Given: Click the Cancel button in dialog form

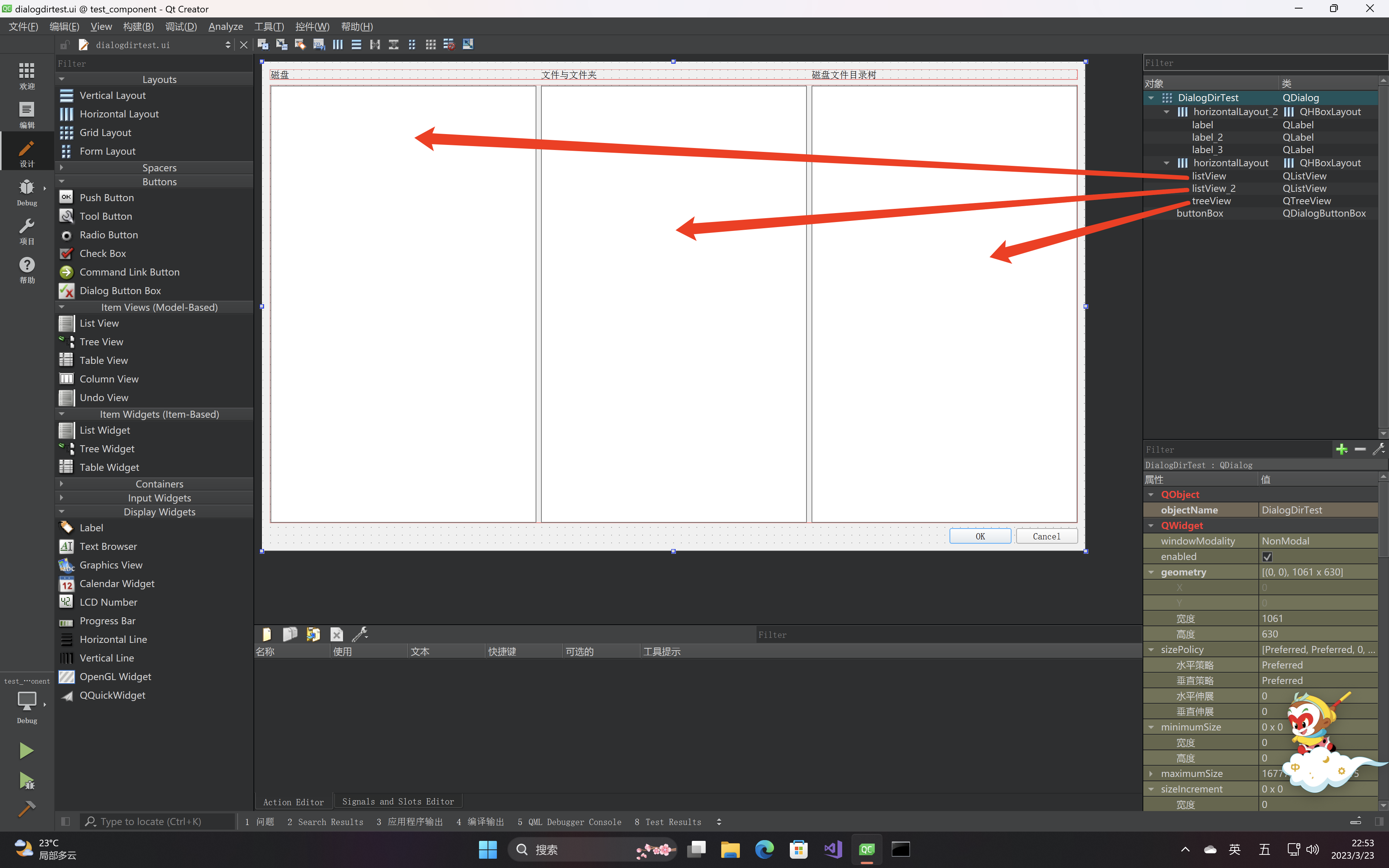Looking at the screenshot, I should [x=1046, y=536].
